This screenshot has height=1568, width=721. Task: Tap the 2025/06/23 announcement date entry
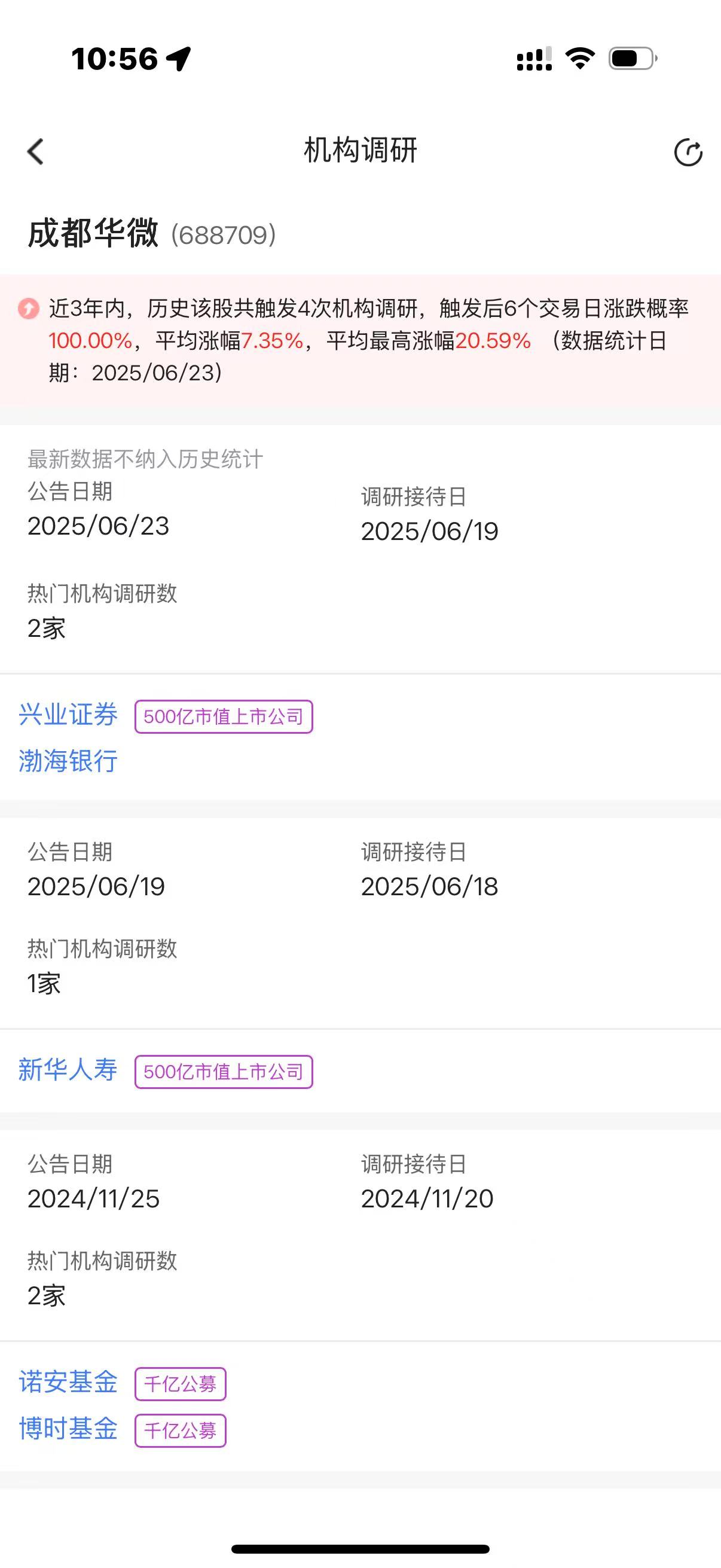click(x=99, y=526)
